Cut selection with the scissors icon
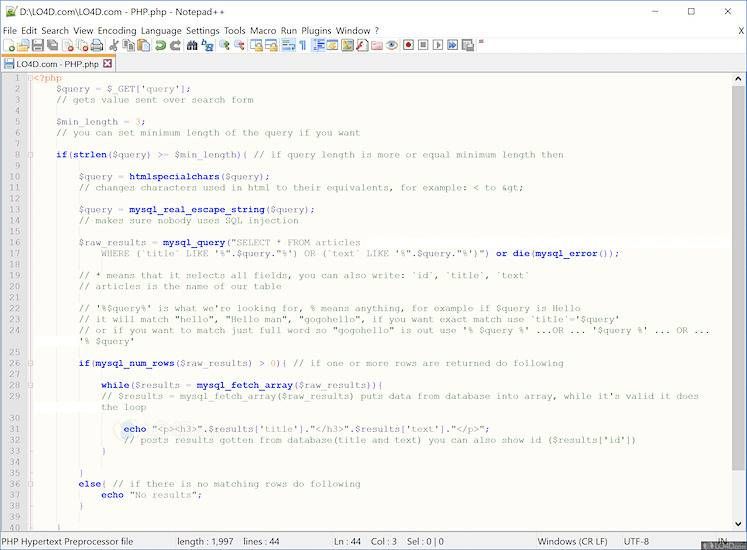Viewport: 747px width, 550px height. pyautogui.click(x=113, y=45)
